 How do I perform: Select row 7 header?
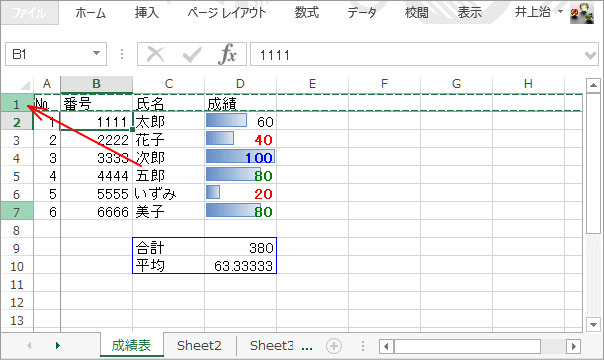(17, 212)
